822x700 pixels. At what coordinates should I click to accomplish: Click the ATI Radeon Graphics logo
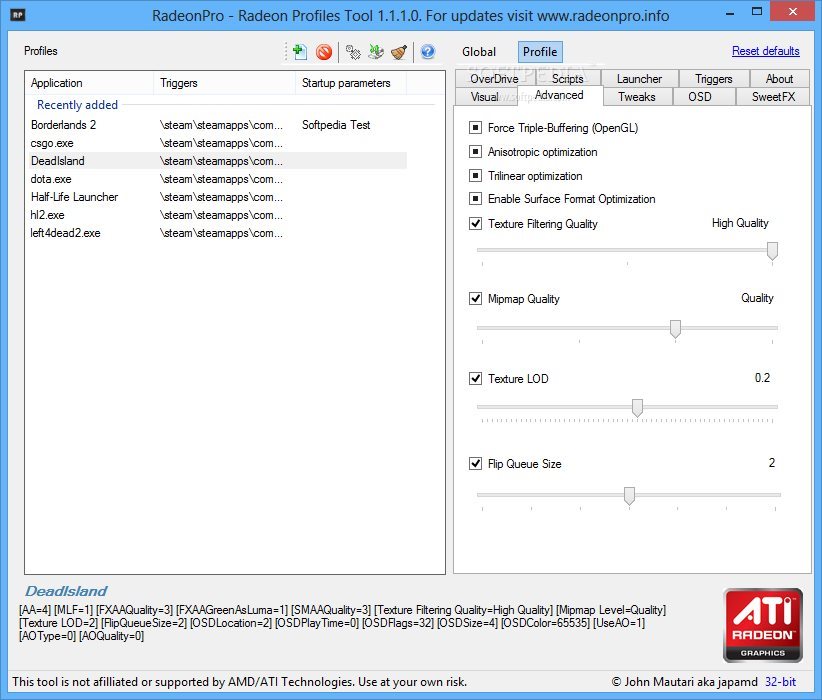[x=763, y=625]
